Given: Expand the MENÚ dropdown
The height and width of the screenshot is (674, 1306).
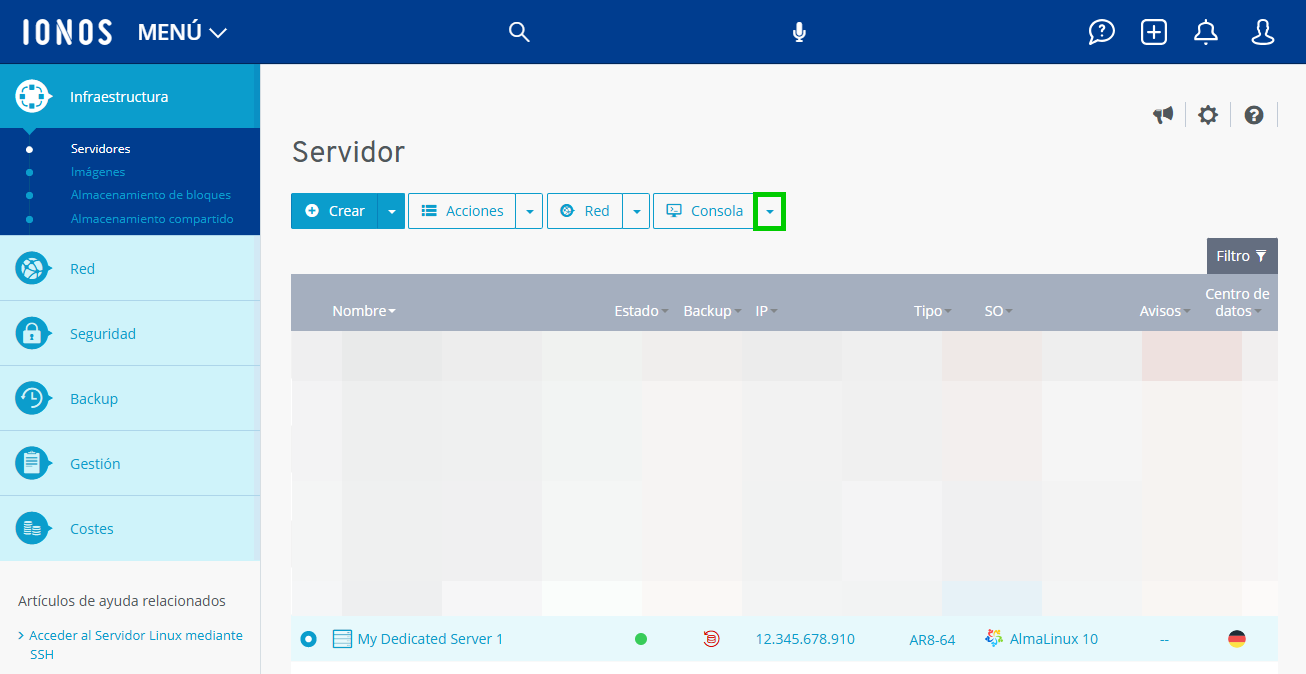Looking at the screenshot, I should [x=182, y=31].
